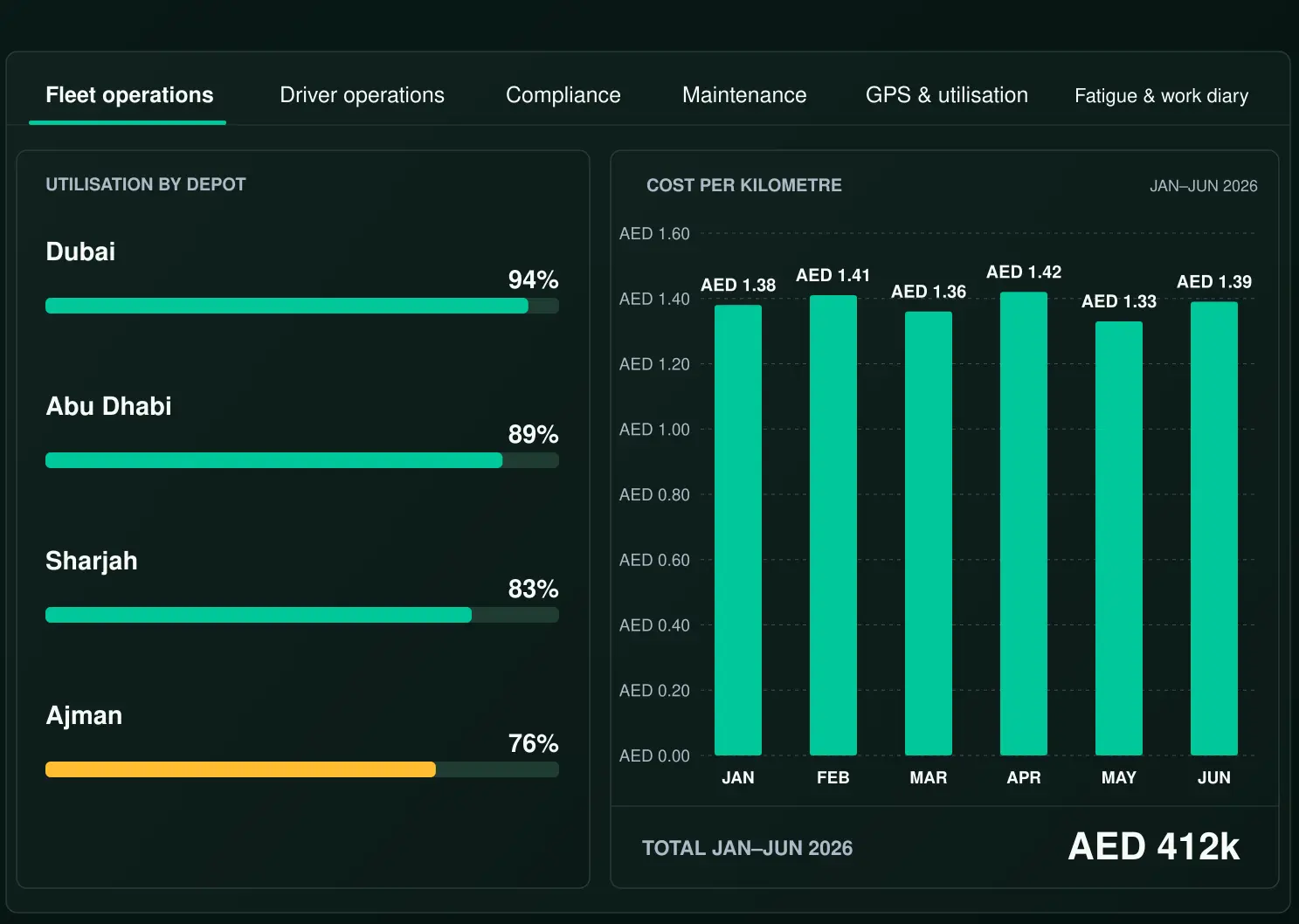Click the AED 1.41 data label
1299x924 pixels.
(x=833, y=275)
